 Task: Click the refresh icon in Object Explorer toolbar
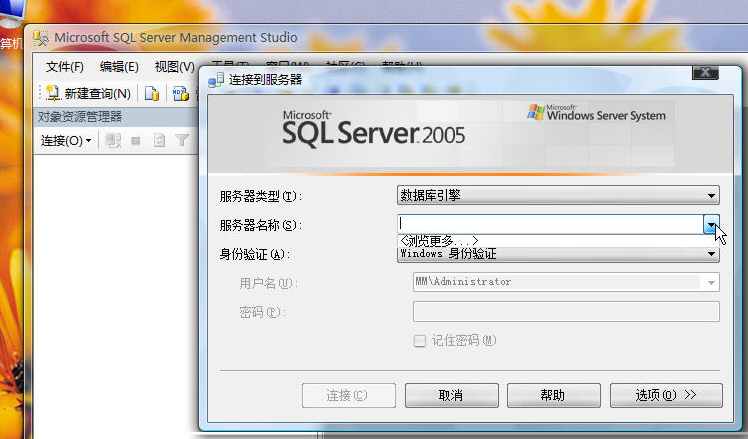(x=159, y=141)
